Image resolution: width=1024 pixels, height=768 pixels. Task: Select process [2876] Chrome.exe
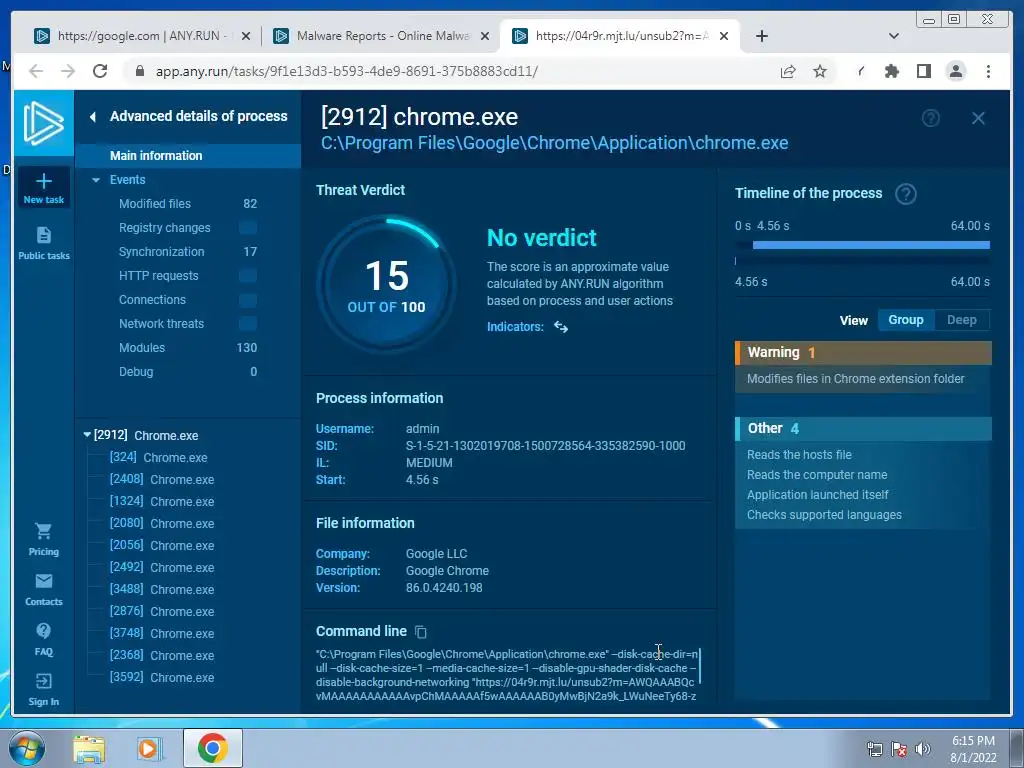click(162, 611)
